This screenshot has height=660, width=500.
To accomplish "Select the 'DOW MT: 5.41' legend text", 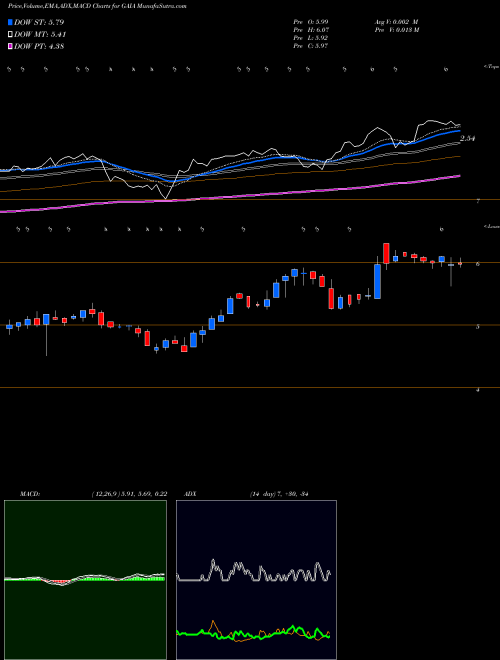I will [40, 35].
